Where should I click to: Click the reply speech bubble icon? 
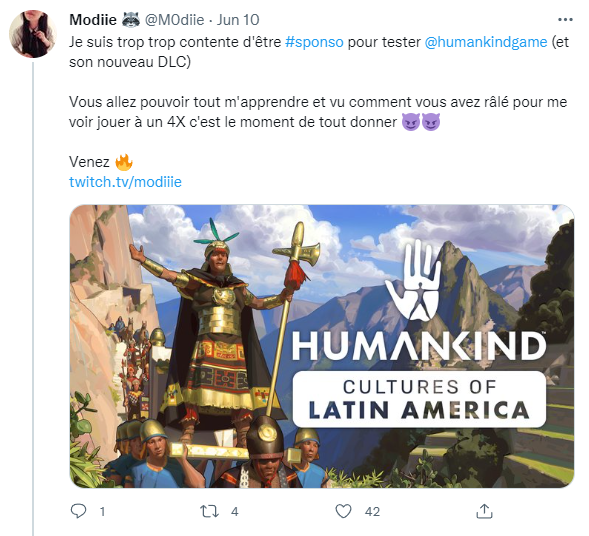pyautogui.click(x=79, y=511)
